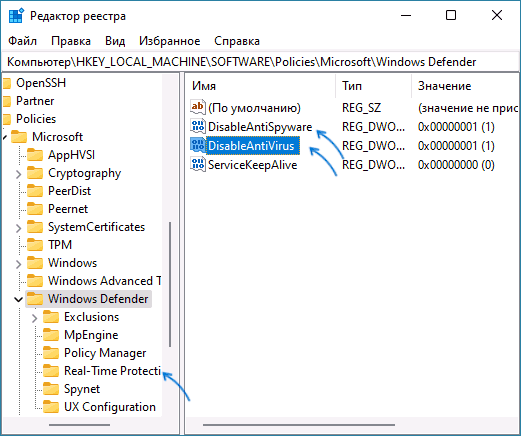The height and width of the screenshot is (436, 521).
Task: Click the Peernet folder icon
Action: click(35, 209)
